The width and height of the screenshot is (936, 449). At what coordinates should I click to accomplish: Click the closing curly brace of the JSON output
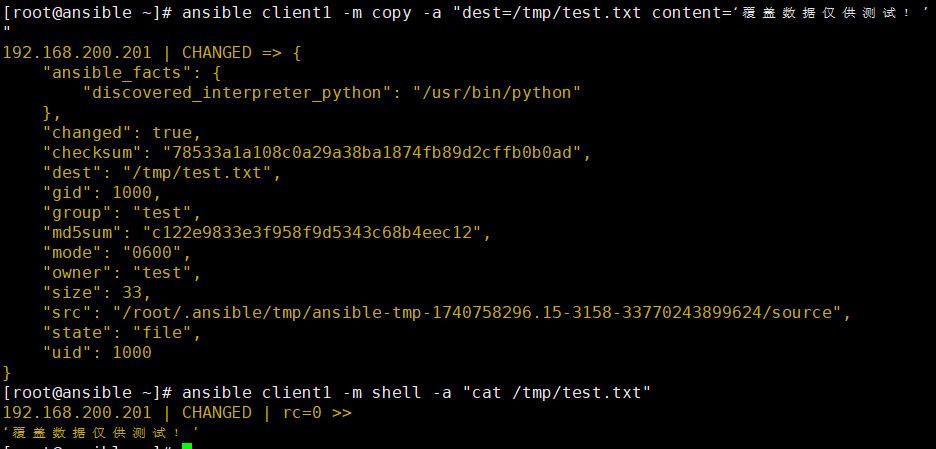coord(7,374)
